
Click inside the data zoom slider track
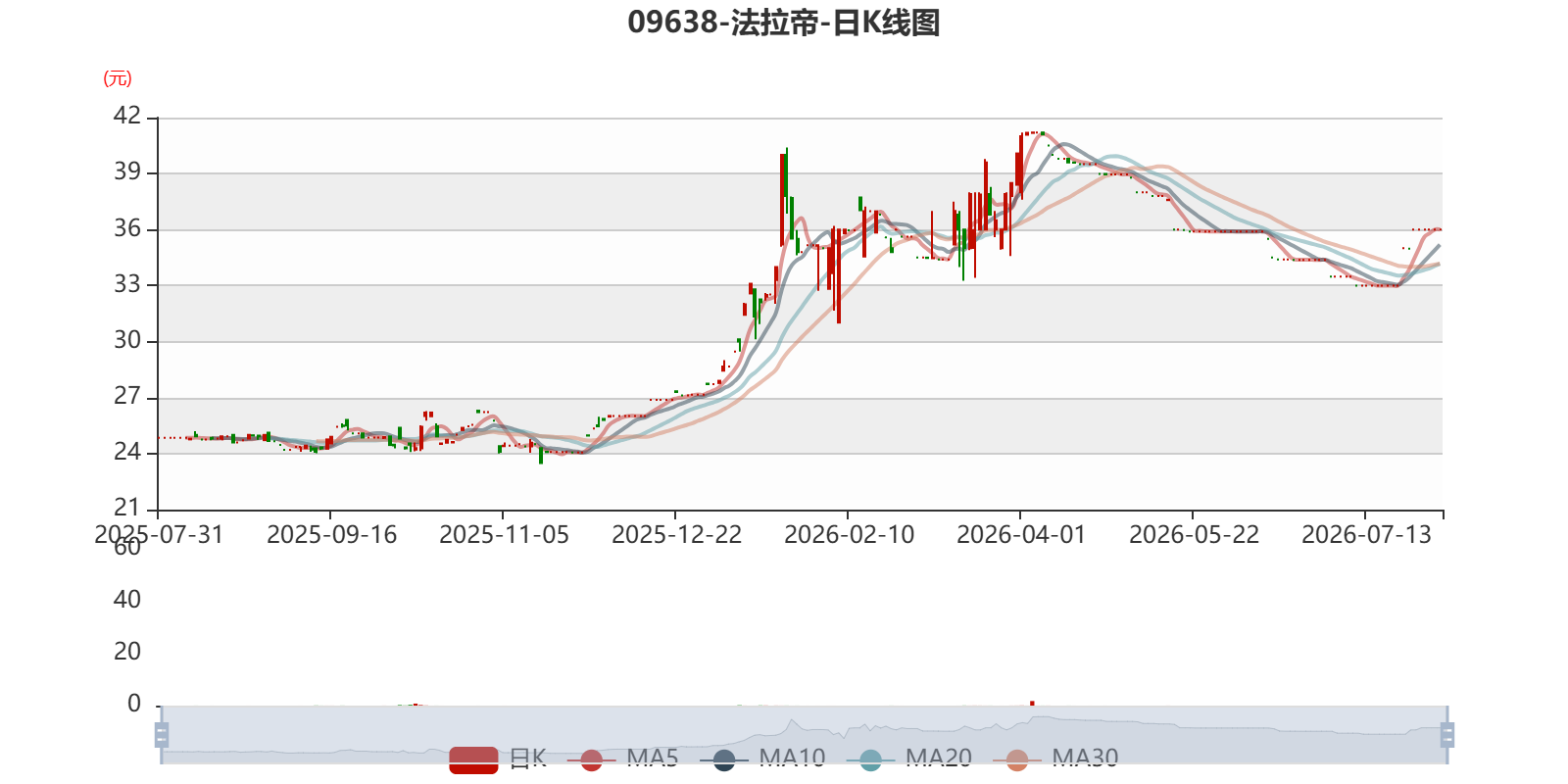click(804, 735)
